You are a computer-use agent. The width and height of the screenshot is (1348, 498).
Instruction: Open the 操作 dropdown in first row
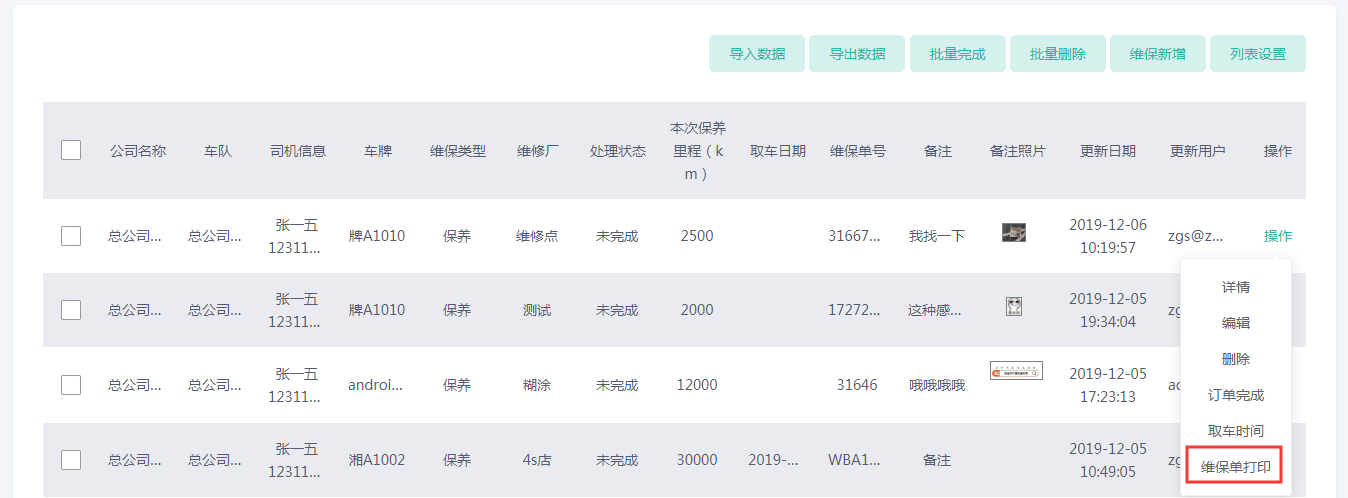pos(1277,236)
